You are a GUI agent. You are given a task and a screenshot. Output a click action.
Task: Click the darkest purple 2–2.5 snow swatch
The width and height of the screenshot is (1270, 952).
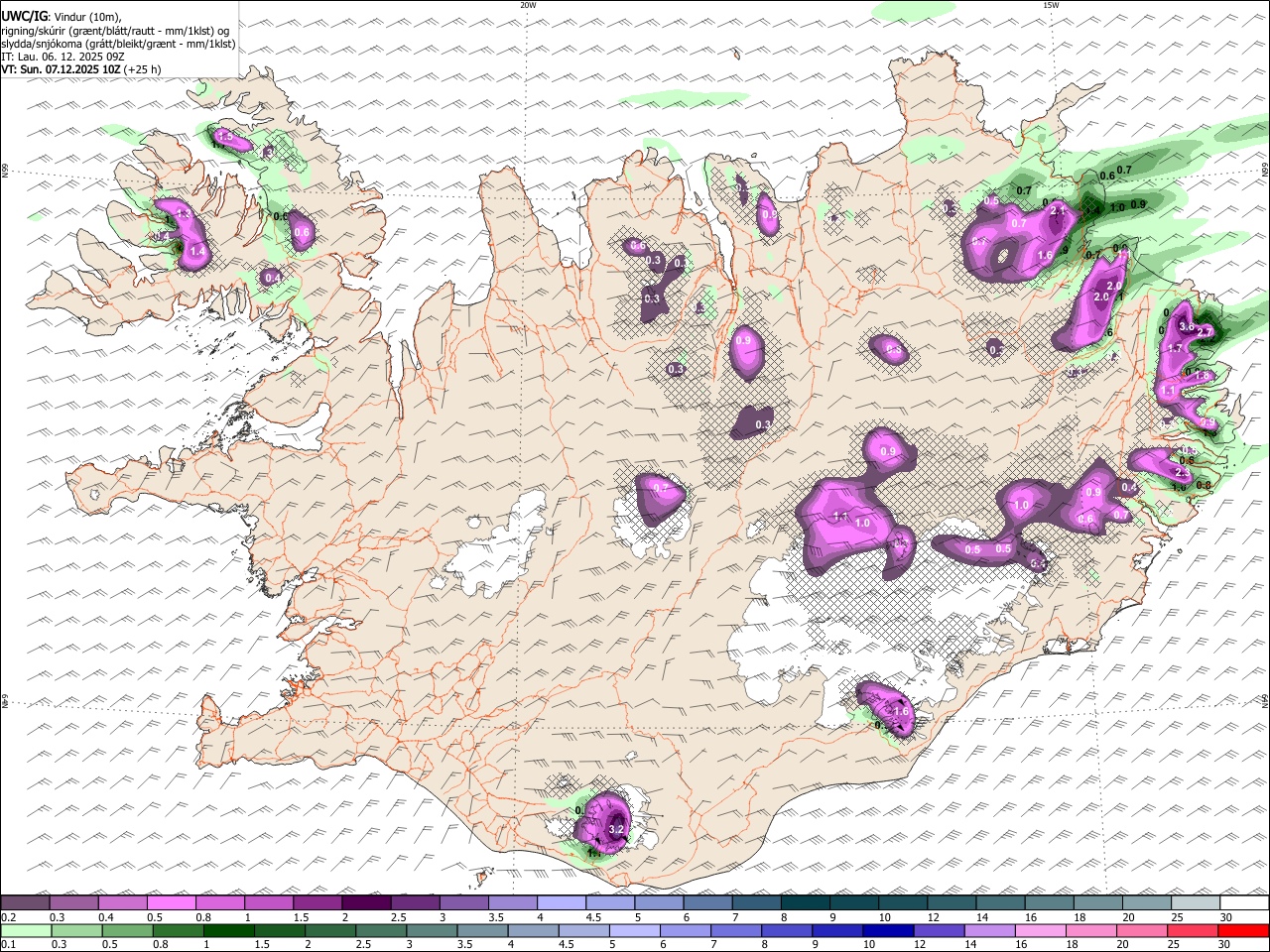(x=365, y=902)
